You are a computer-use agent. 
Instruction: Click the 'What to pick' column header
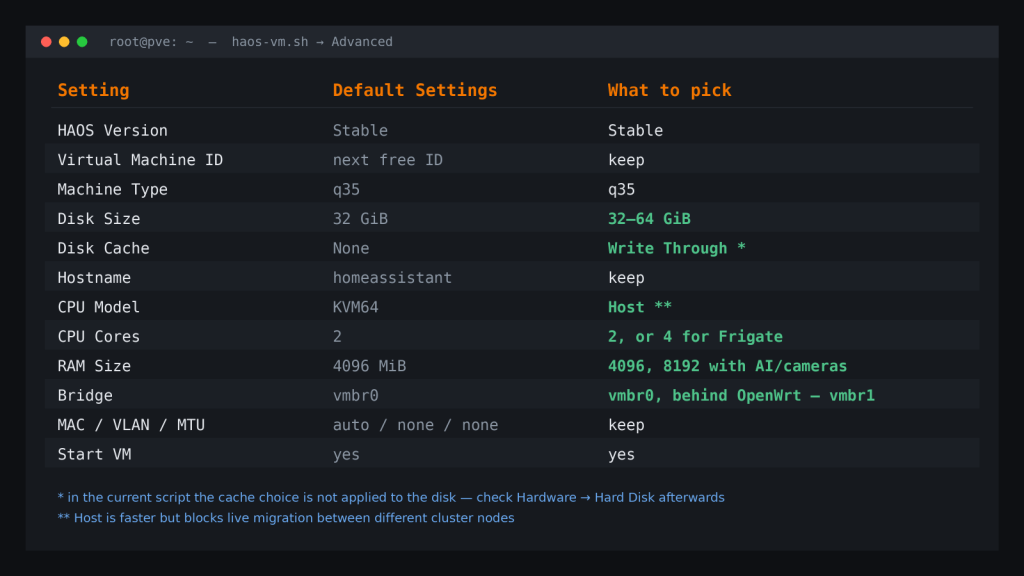(669, 90)
